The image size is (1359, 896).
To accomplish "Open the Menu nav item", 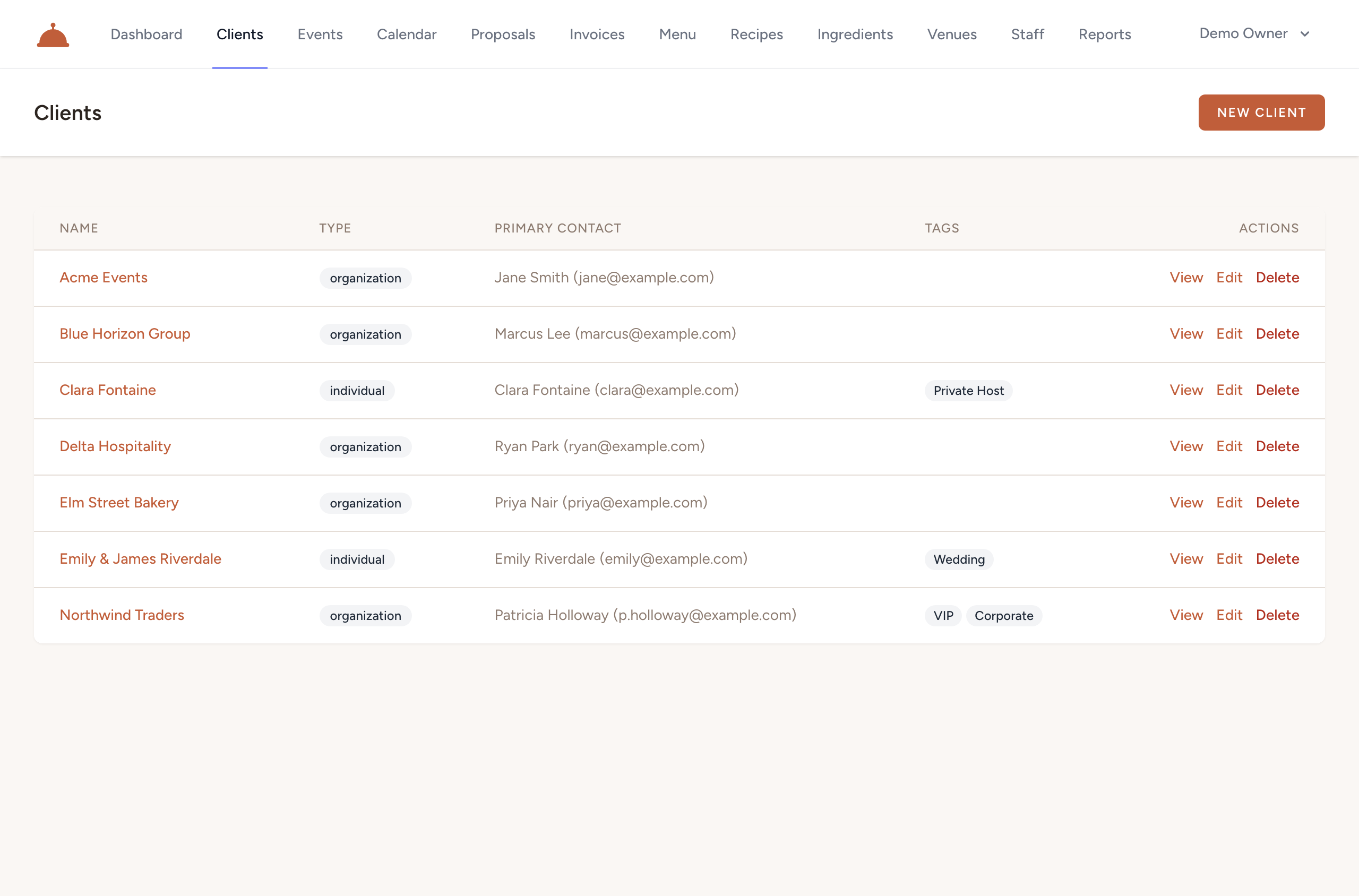I will 677,35.
